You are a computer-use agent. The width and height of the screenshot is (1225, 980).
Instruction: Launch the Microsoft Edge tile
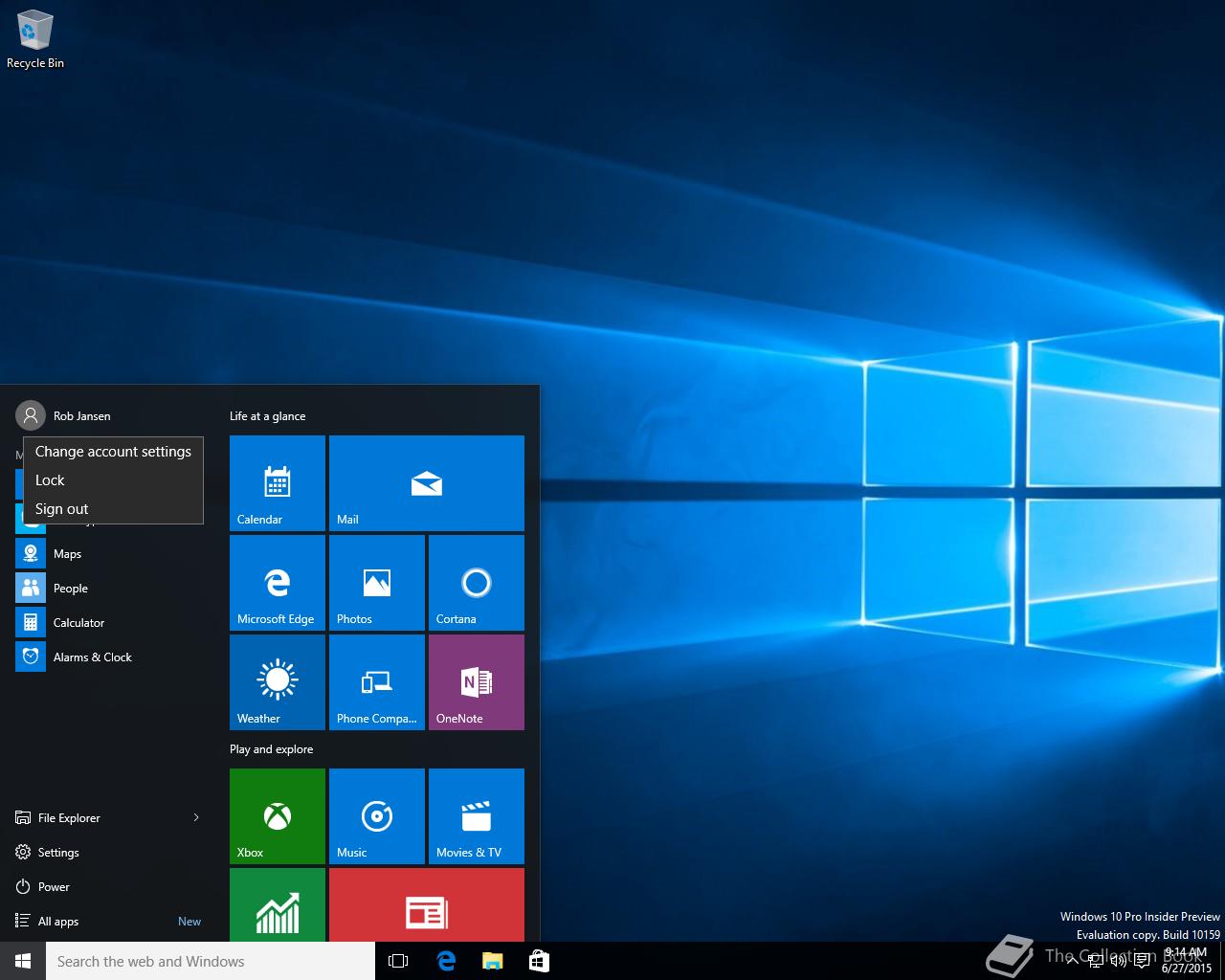pos(278,583)
